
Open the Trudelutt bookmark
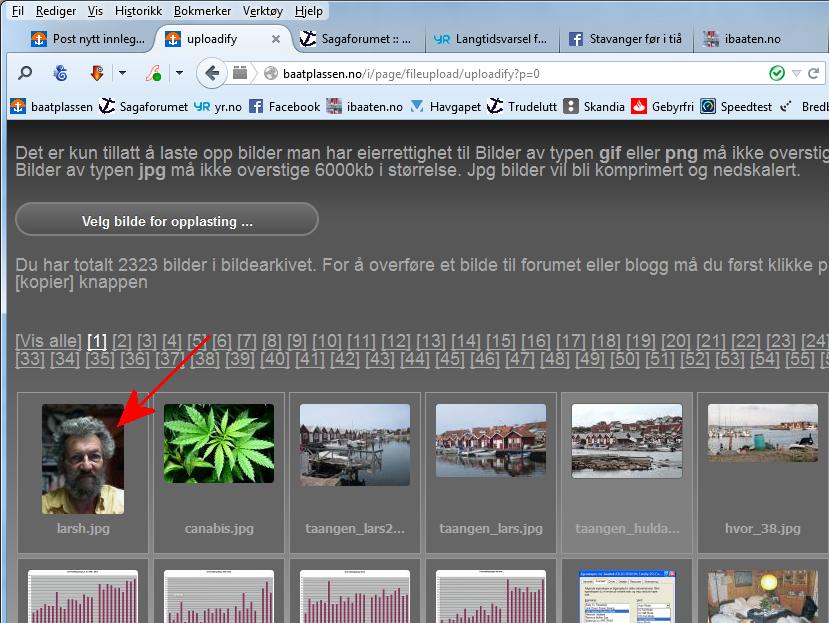(522, 107)
